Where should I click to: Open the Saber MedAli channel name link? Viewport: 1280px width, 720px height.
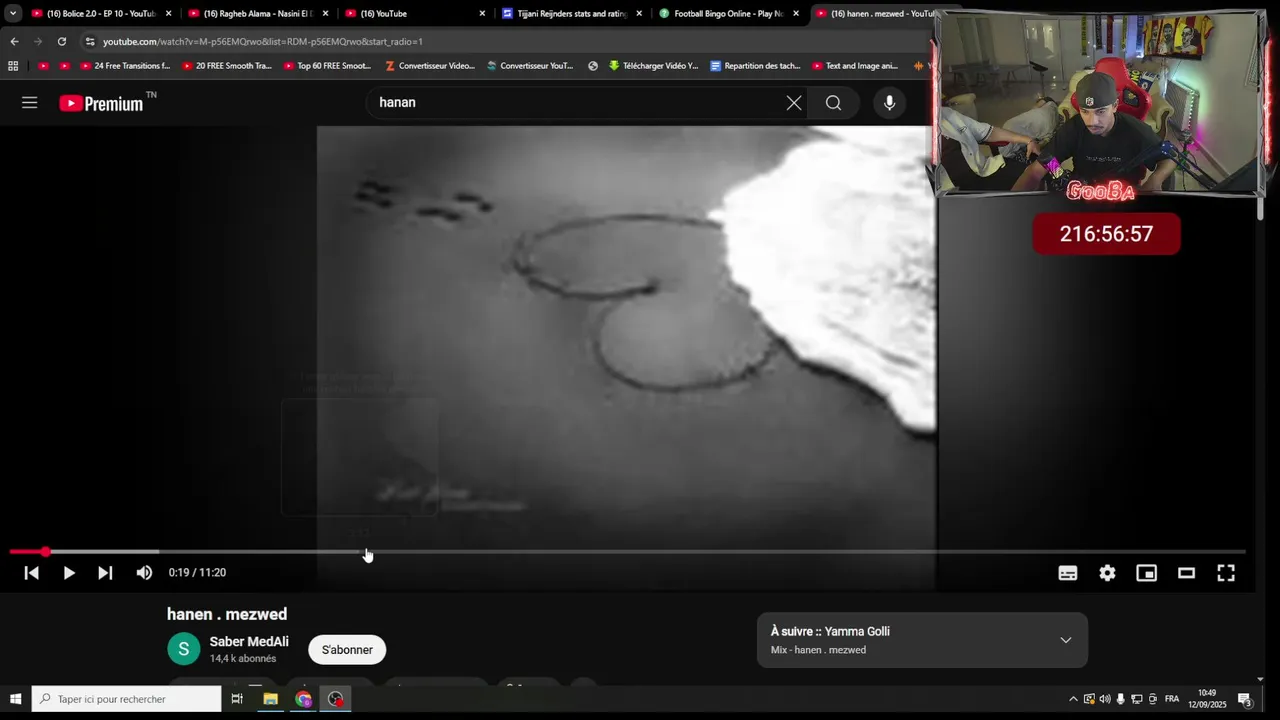[x=249, y=642]
